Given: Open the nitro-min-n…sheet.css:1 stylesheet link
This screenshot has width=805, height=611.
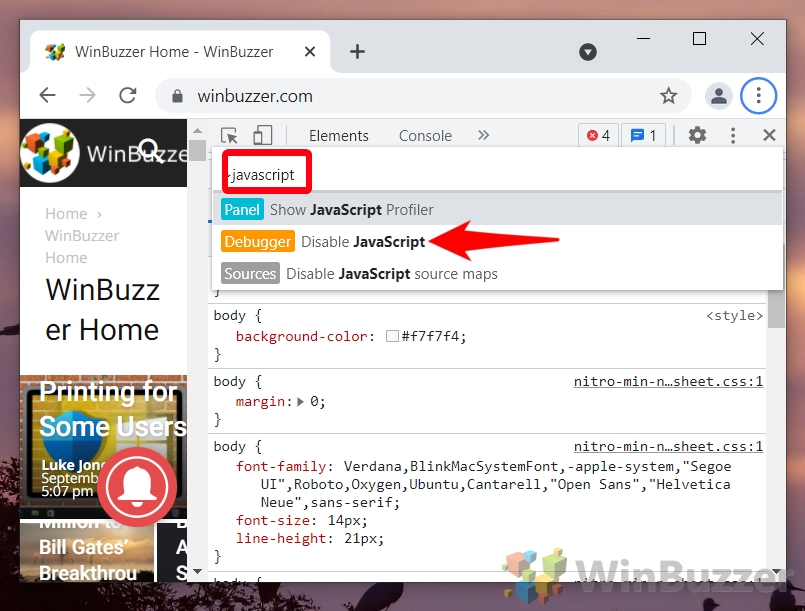Looking at the screenshot, I should 668,381.
